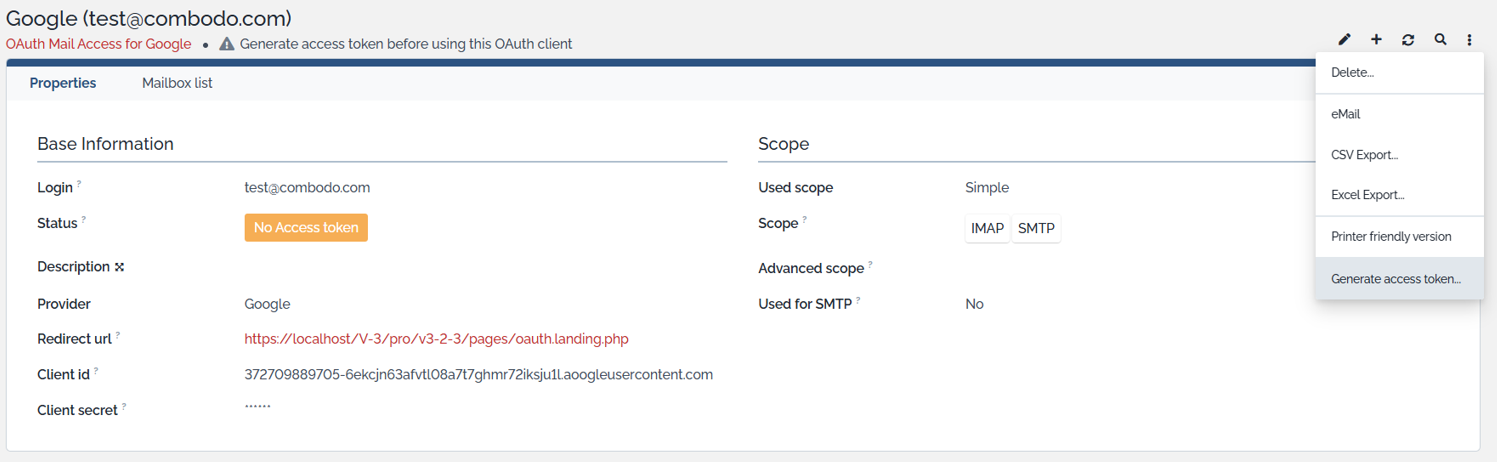Switch to the Mailbox list tab
The image size is (1497, 462).
coord(177,83)
